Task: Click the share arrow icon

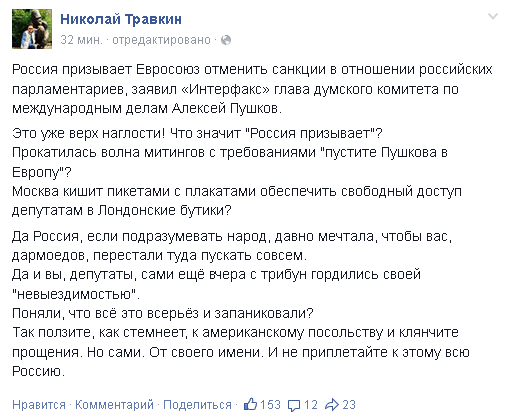Action: (x=332, y=404)
